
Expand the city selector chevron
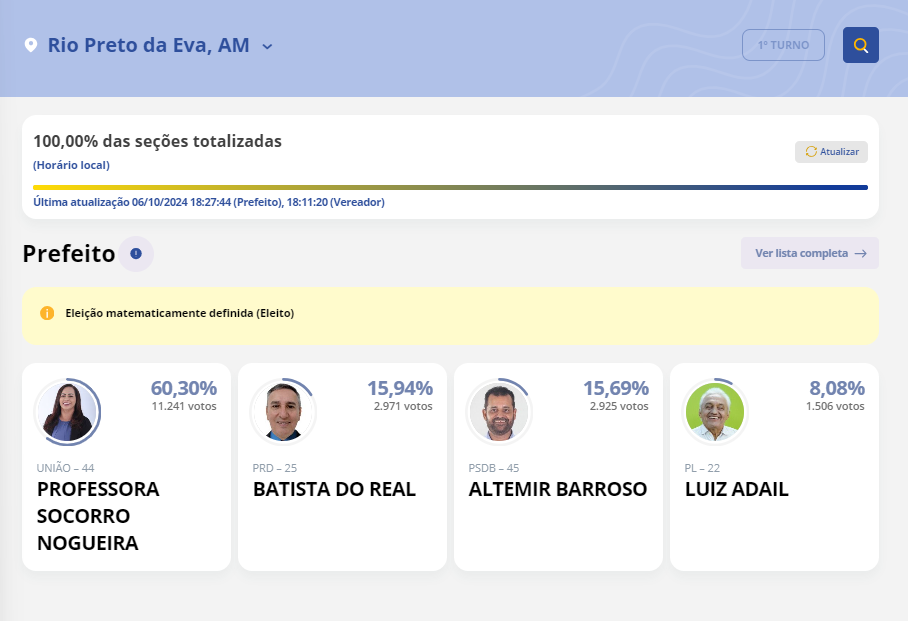point(267,46)
